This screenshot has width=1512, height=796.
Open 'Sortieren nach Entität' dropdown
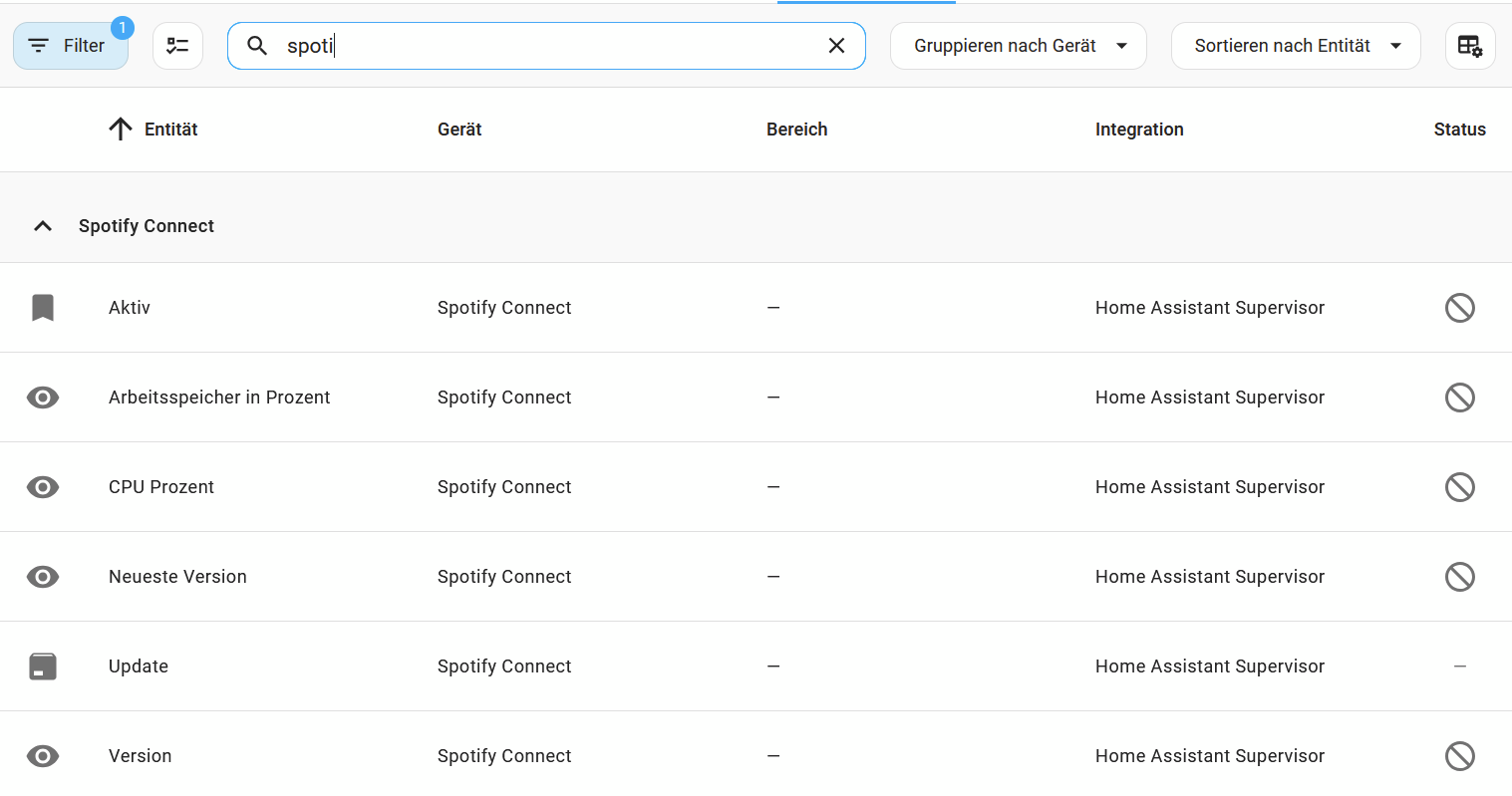coord(1295,46)
